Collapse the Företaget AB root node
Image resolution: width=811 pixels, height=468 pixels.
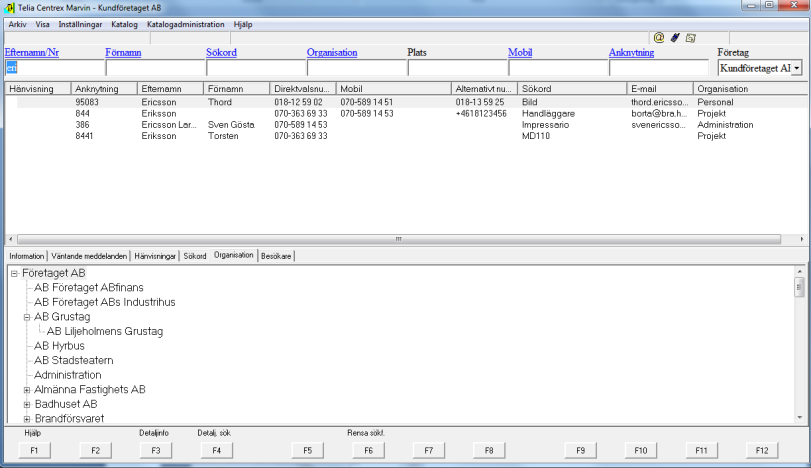click(x=14, y=274)
